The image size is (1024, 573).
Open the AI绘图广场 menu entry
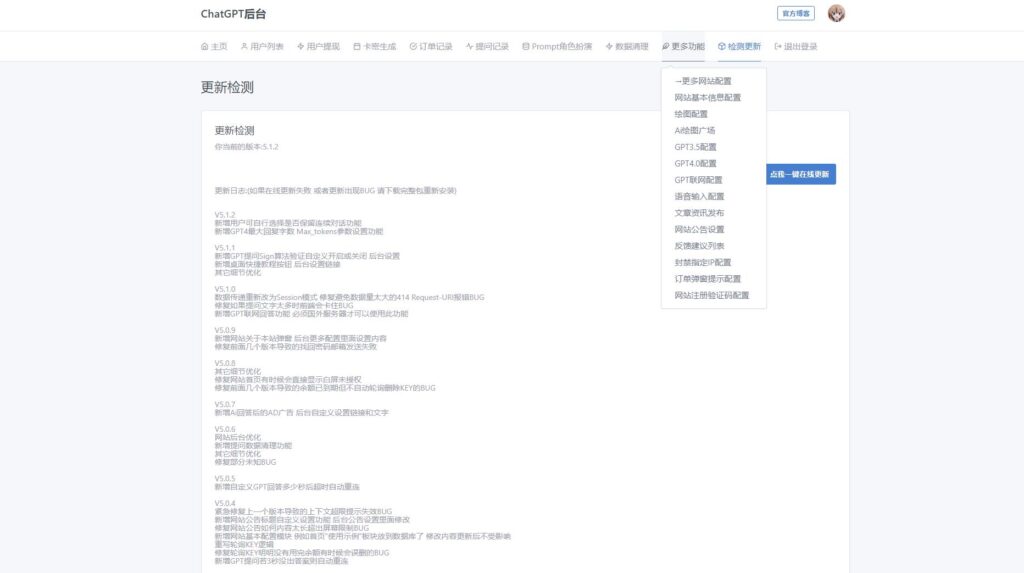tap(695, 131)
